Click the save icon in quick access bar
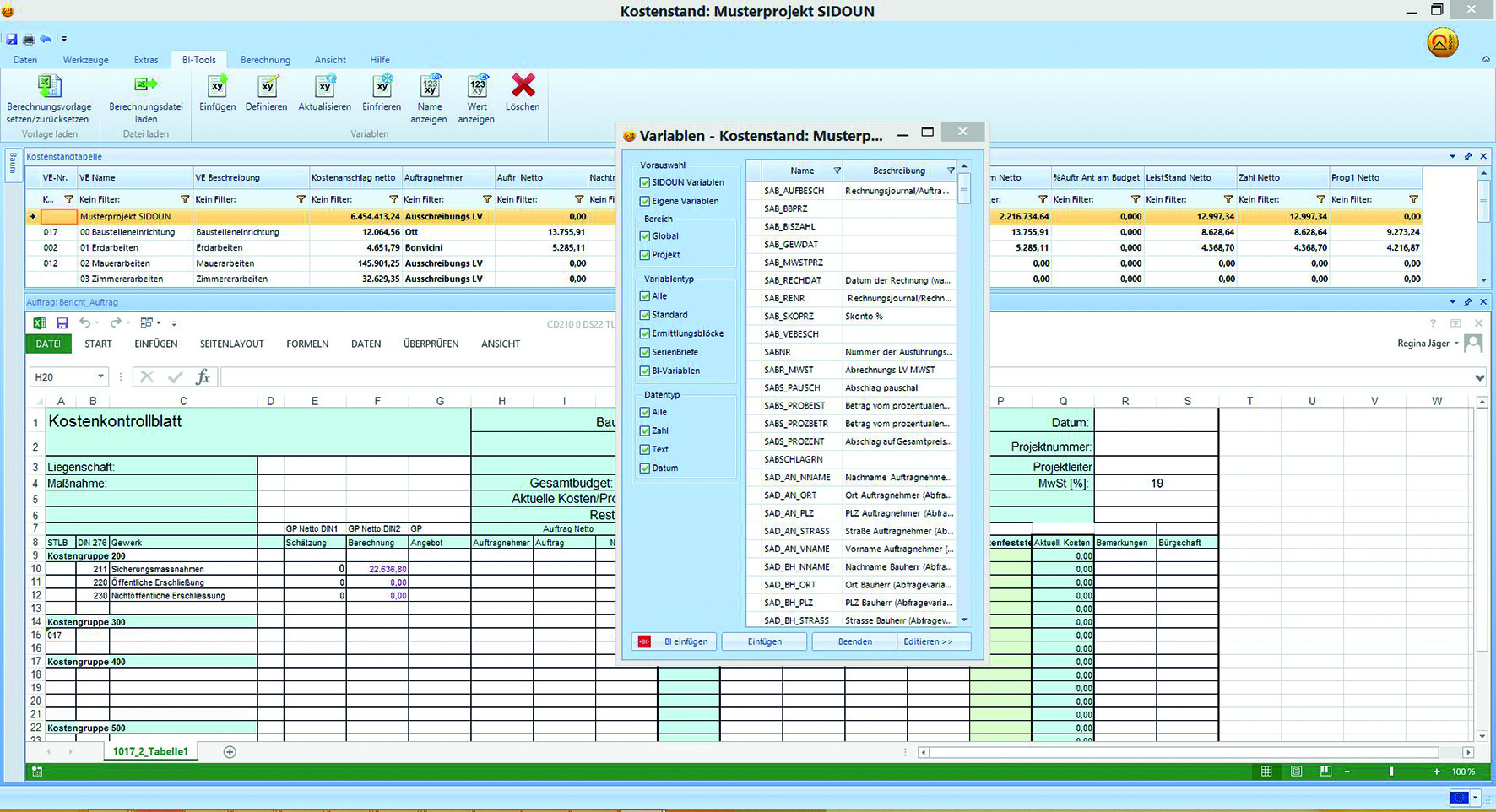The image size is (1496, 812). click(x=12, y=39)
